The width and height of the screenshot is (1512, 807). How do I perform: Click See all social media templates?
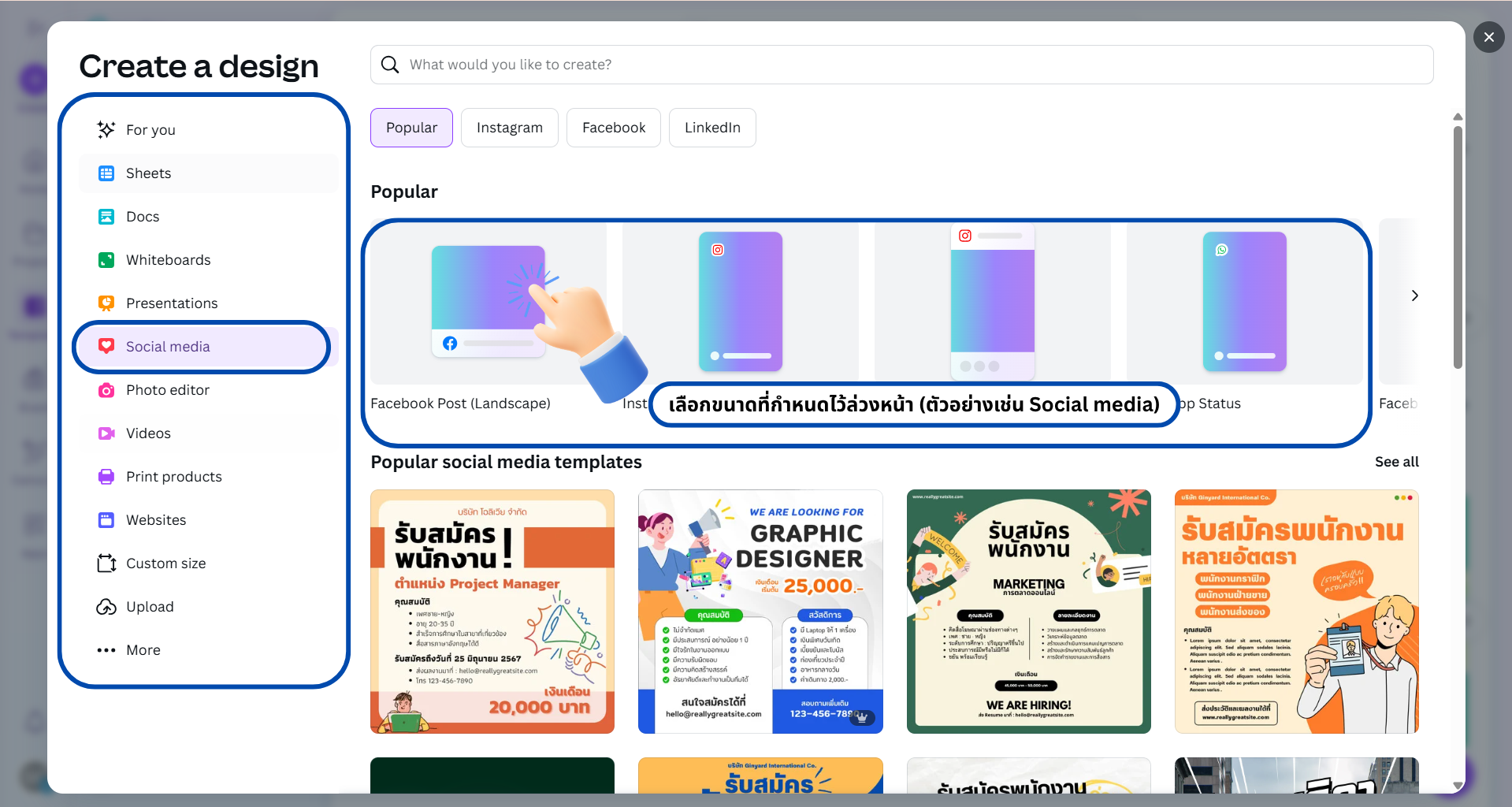point(1396,462)
